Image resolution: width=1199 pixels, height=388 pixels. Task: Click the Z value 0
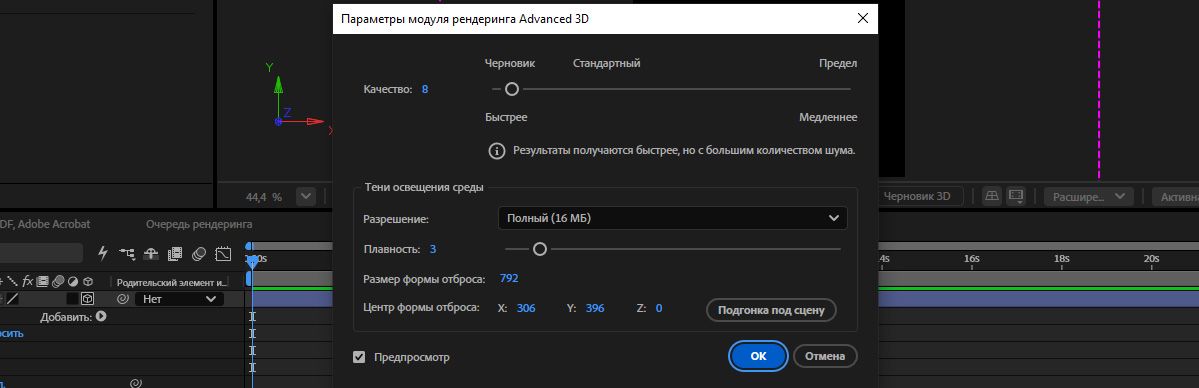(x=658, y=308)
